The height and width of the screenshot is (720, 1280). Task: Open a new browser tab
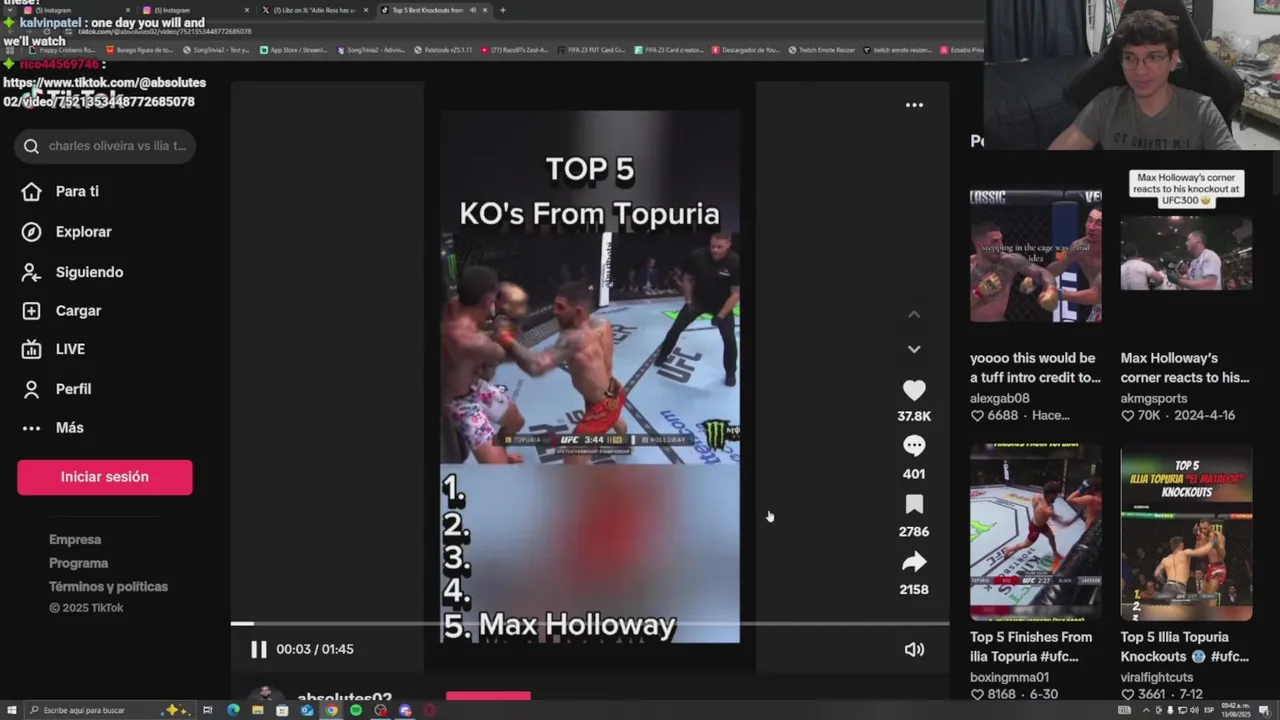tap(502, 10)
